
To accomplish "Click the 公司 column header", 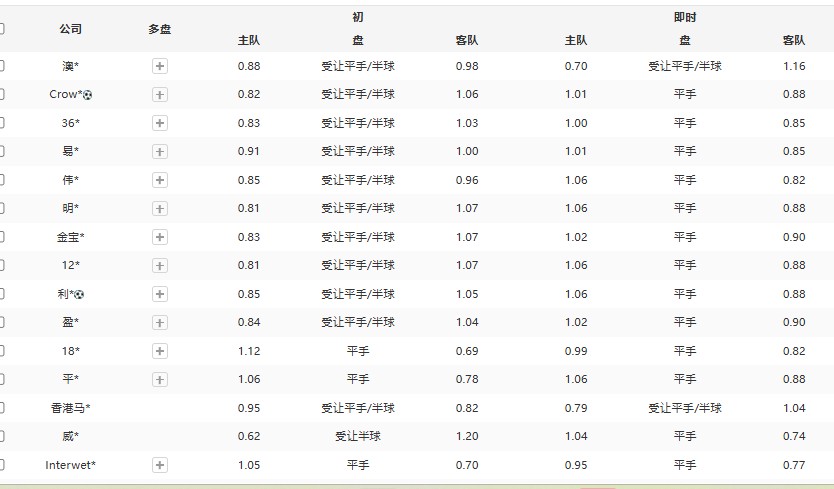I will tap(70, 29).
